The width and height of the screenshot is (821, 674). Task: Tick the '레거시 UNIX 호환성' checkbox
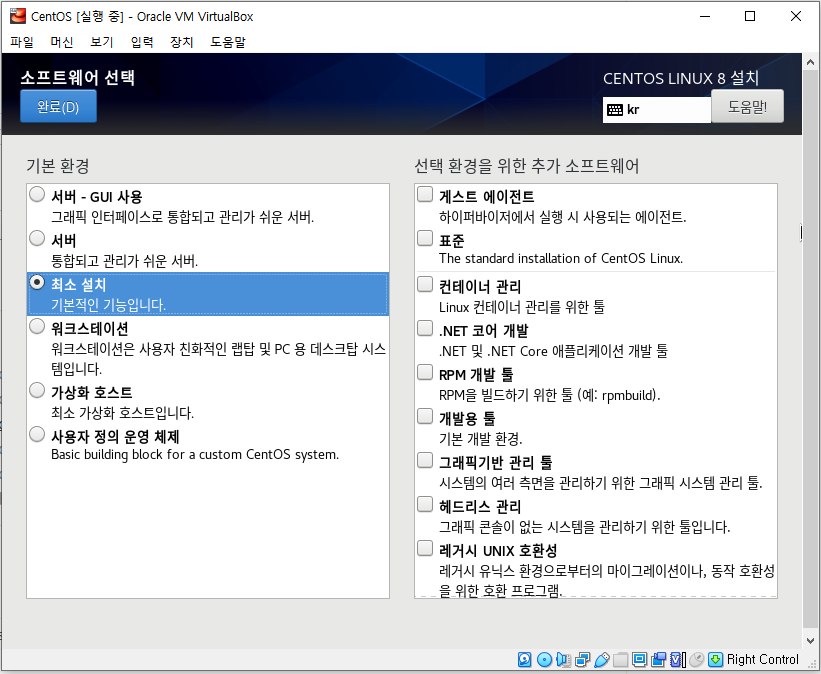[x=425, y=548]
